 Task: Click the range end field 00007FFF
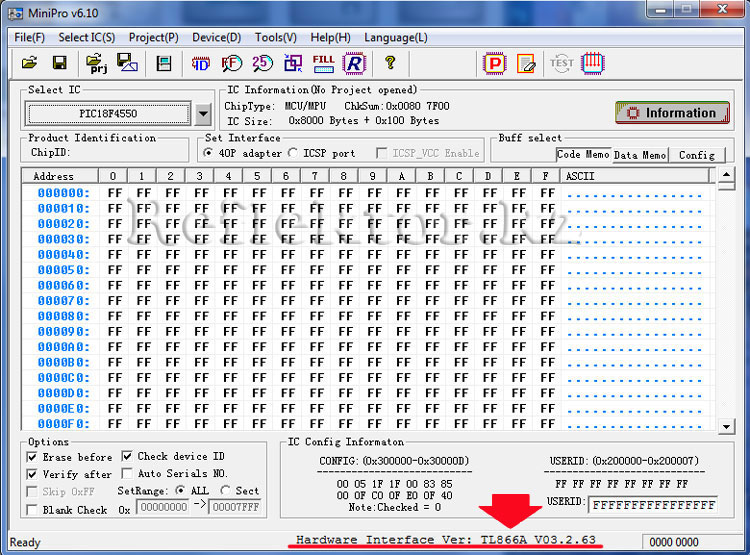(x=236, y=507)
